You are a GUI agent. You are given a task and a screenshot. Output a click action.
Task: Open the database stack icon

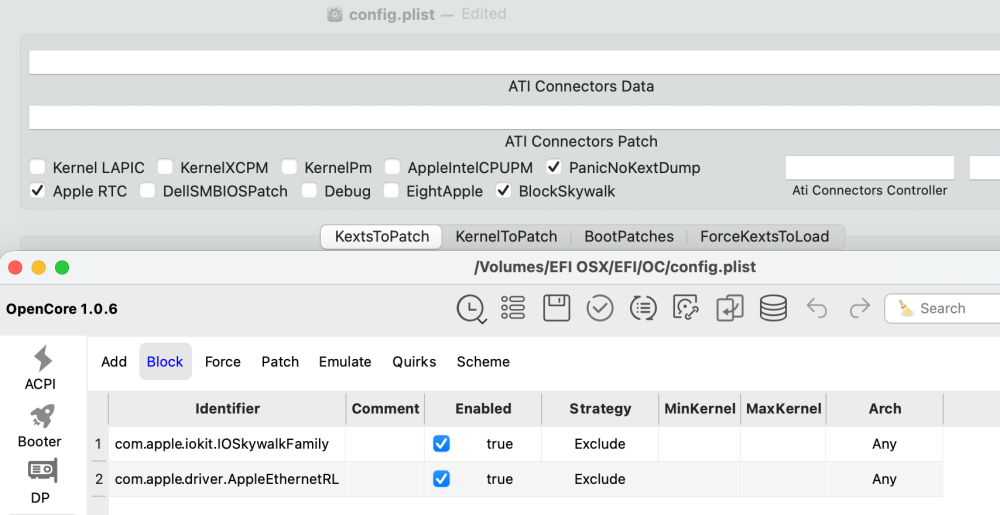(773, 308)
